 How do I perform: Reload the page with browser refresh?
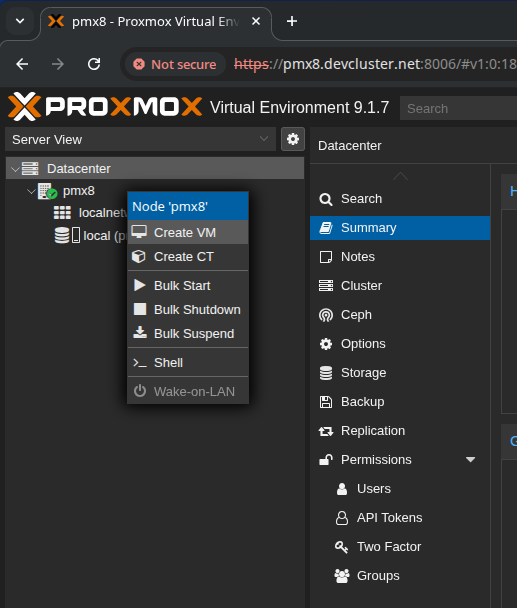click(x=94, y=64)
